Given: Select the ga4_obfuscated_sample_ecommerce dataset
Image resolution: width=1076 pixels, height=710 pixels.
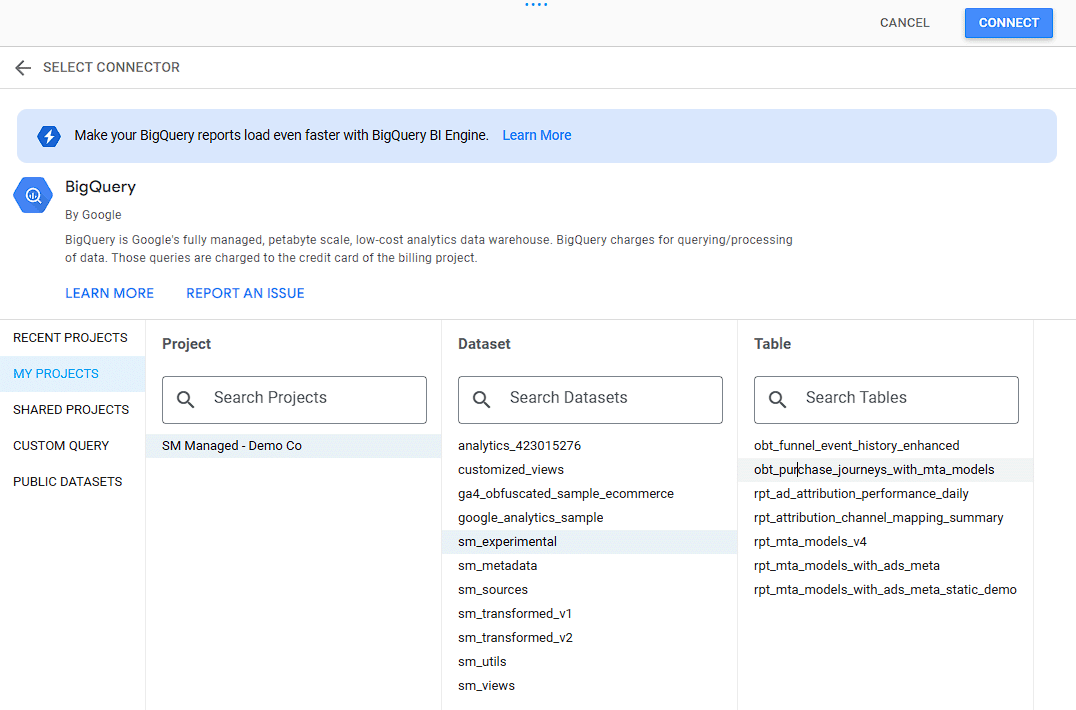Looking at the screenshot, I should [x=589, y=494].
